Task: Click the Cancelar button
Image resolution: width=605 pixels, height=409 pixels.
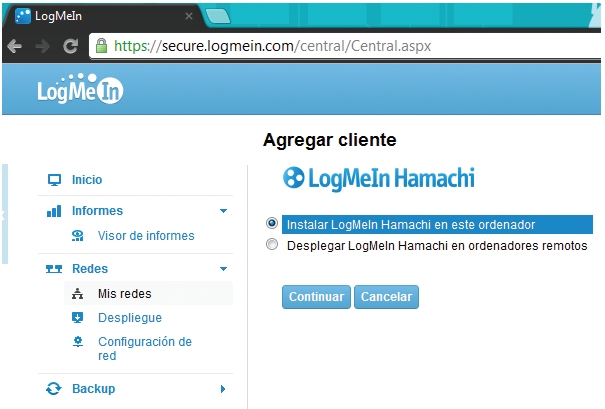Action: coord(386,297)
